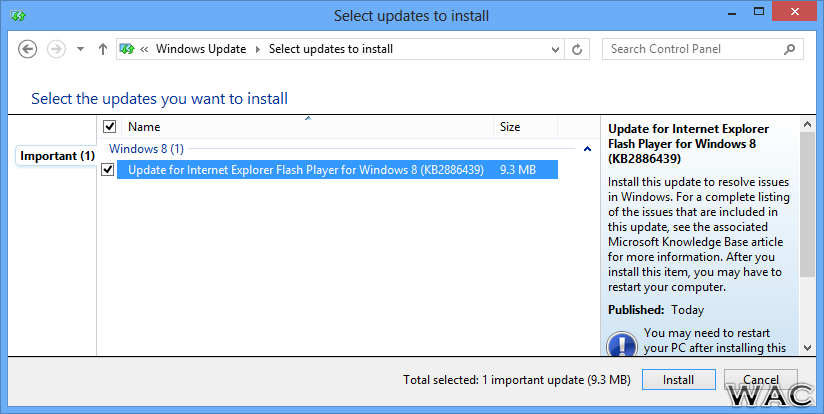Go up one level with up arrow

click(103, 49)
